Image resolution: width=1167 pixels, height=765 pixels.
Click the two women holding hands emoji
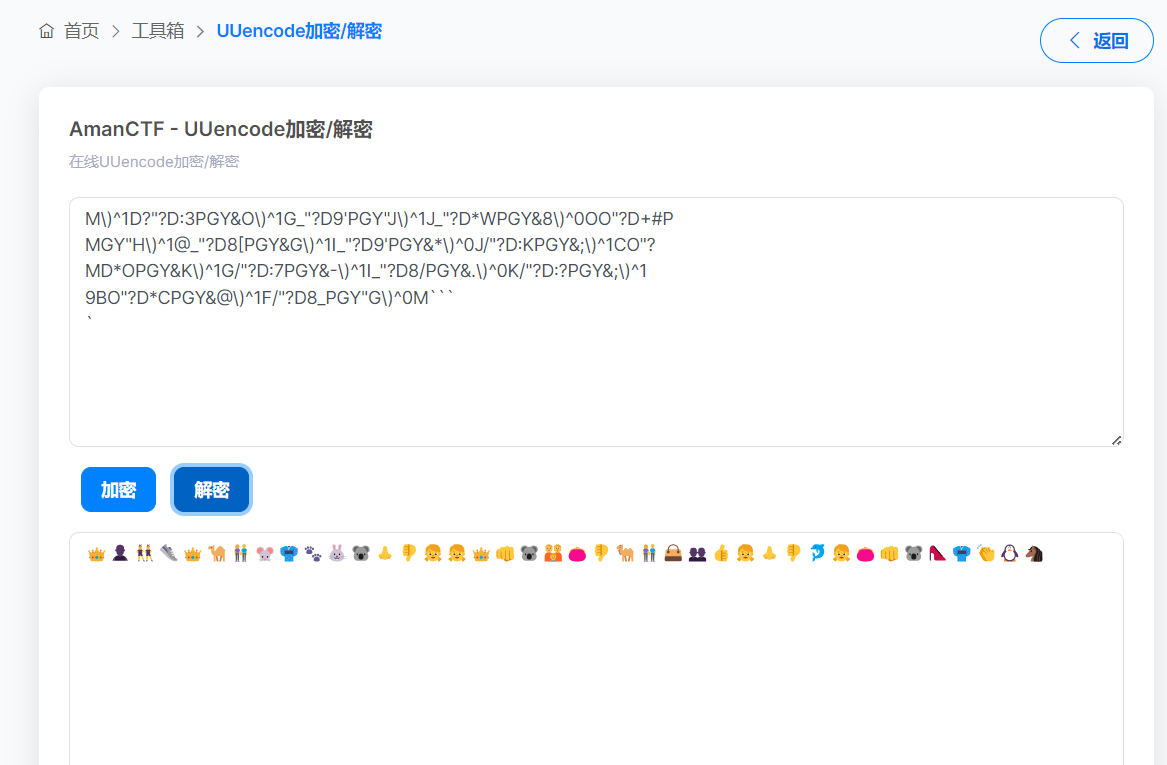[x=144, y=554]
